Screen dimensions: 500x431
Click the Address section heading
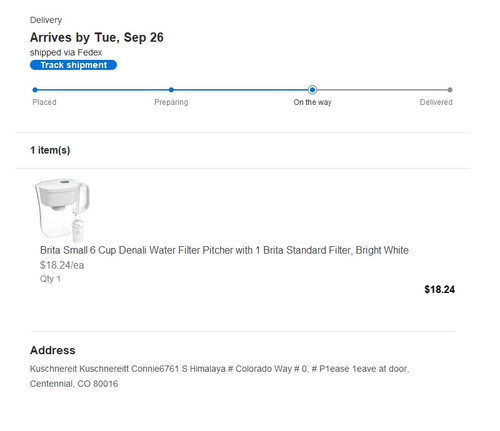(x=53, y=350)
